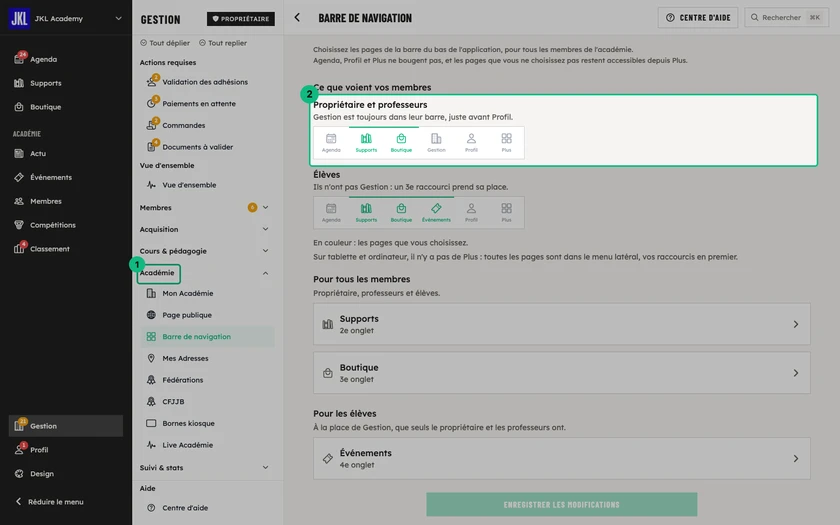Click Enregistrer les modifications
Screen dimensions: 840x525
[x=561, y=505]
